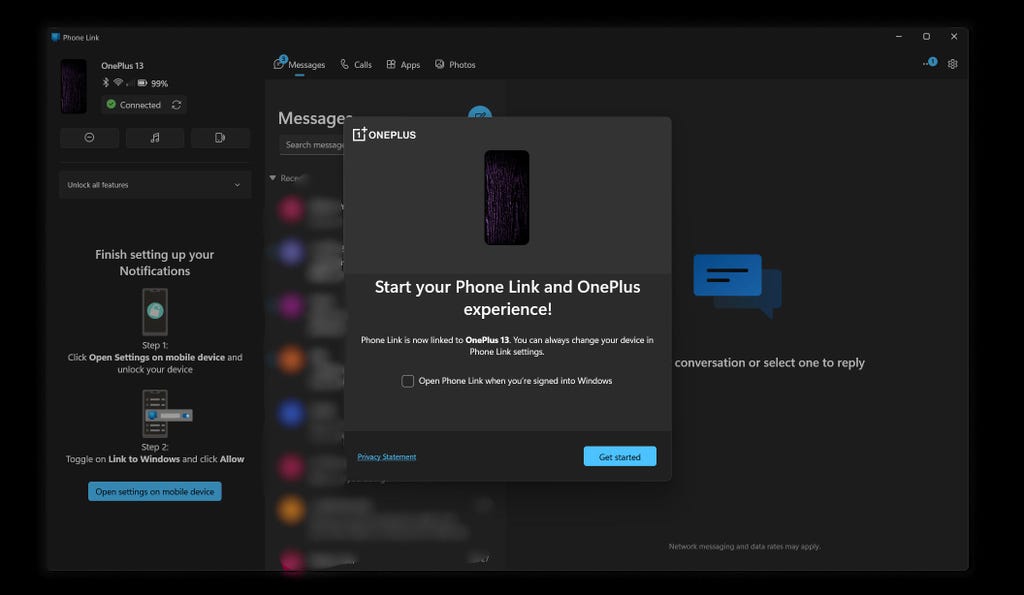This screenshot has width=1024, height=595.
Task: Go to the Photos tab
Action: pyautogui.click(x=455, y=65)
